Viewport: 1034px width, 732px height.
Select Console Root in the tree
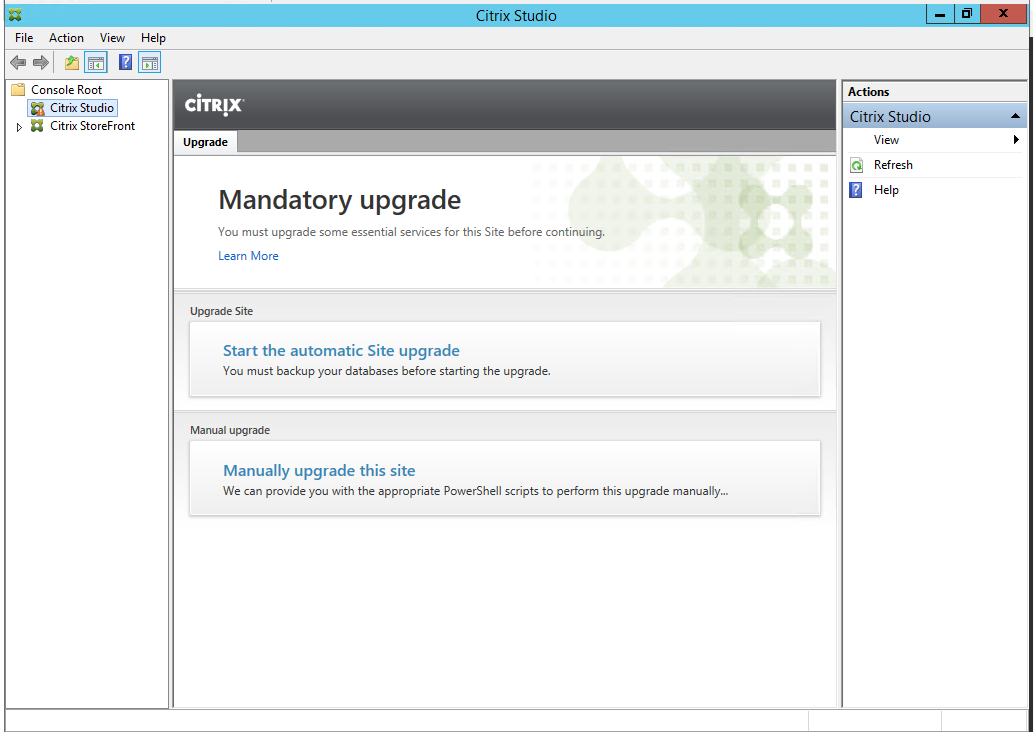pos(67,90)
